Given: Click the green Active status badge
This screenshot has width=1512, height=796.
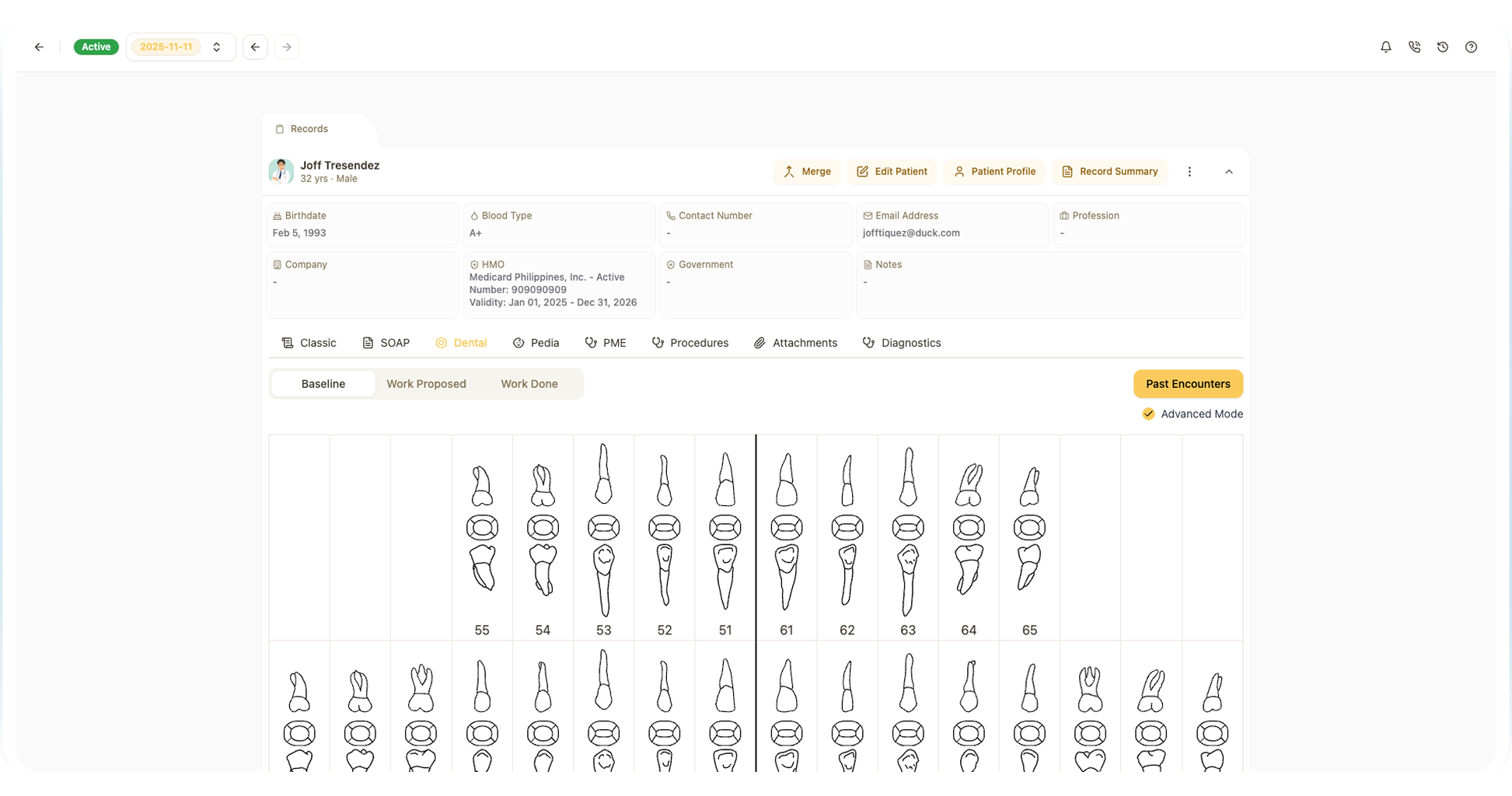Looking at the screenshot, I should click(96, 47).
